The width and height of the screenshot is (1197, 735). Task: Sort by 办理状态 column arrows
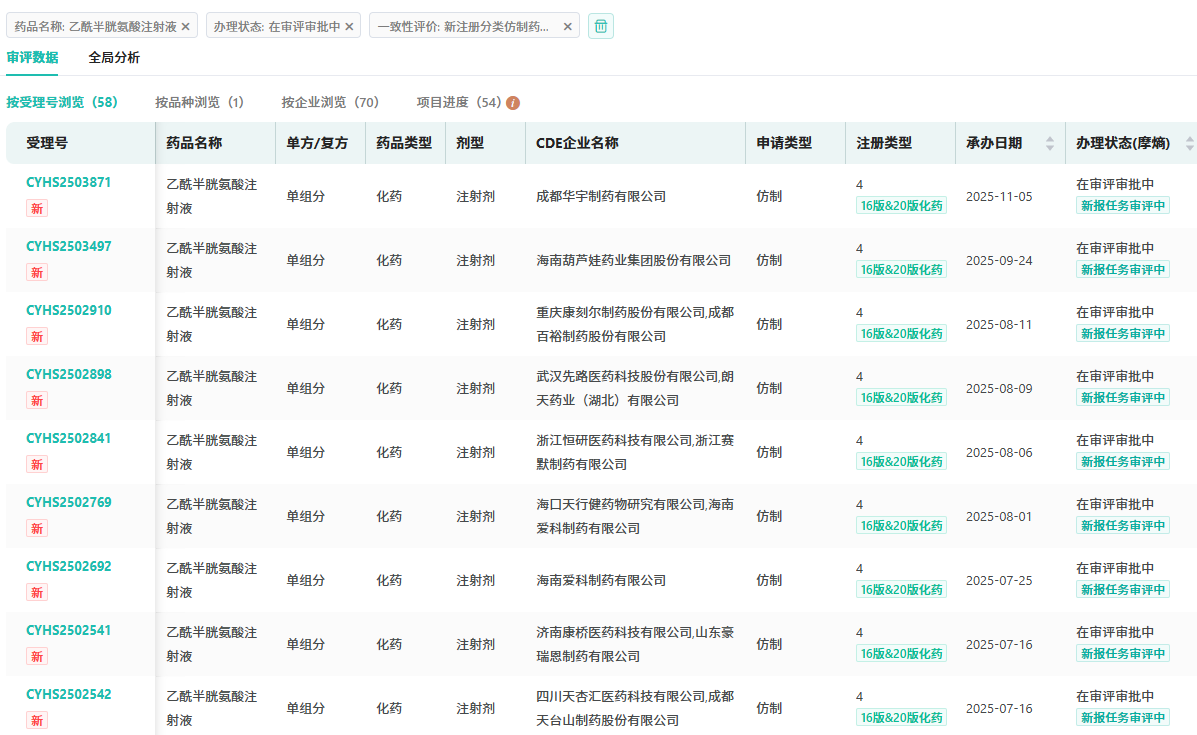(1189, 143)
